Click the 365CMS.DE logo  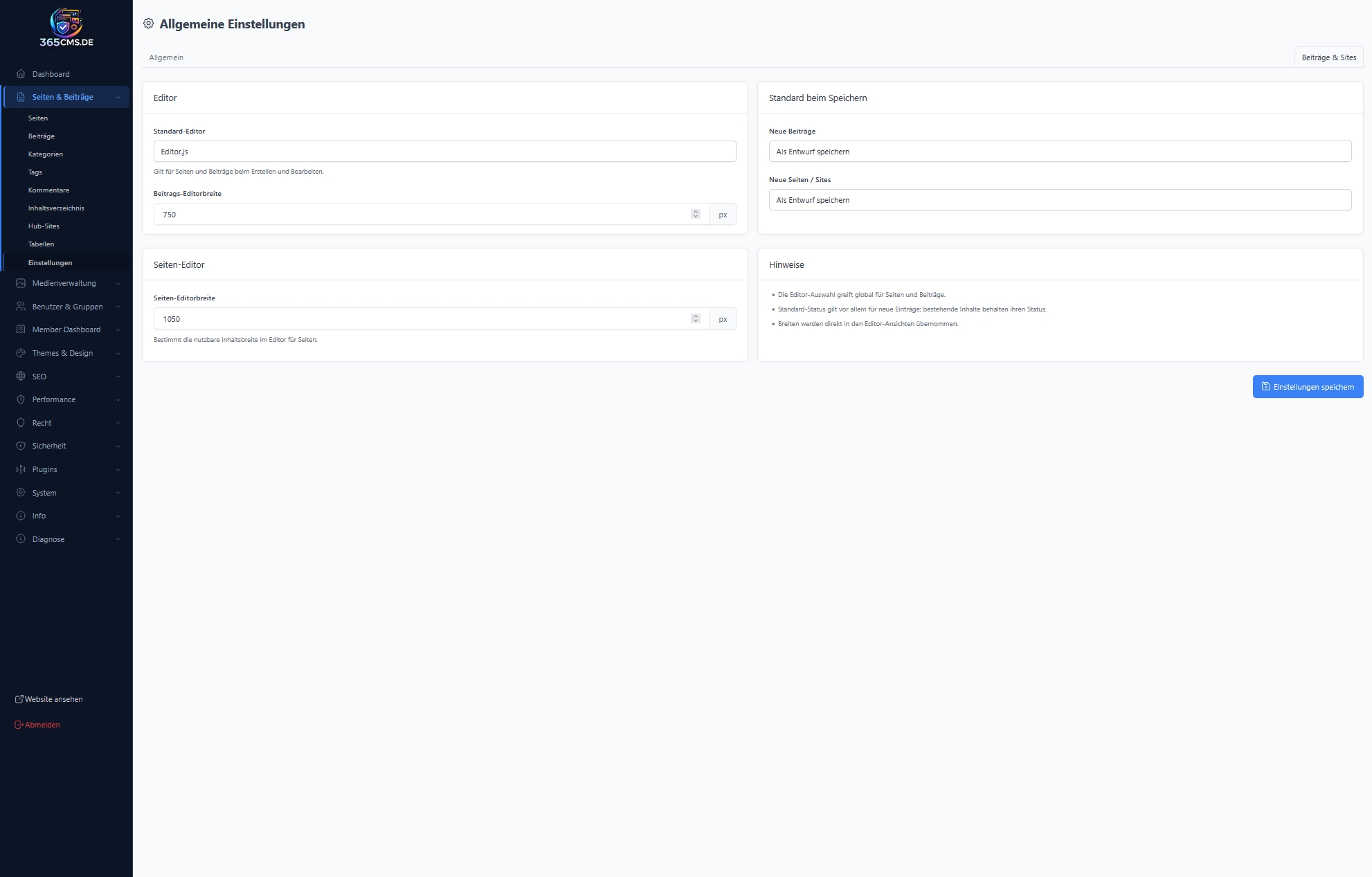[66, 28]
